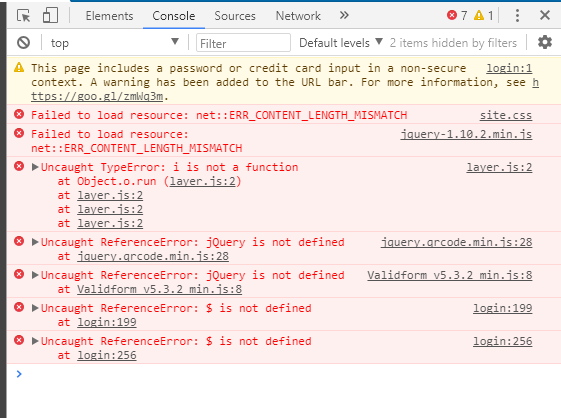Expand the $ is not defined login:199 error
This screenshot has height=418, width=561.
pyautogui.click(x=35, y=308)
